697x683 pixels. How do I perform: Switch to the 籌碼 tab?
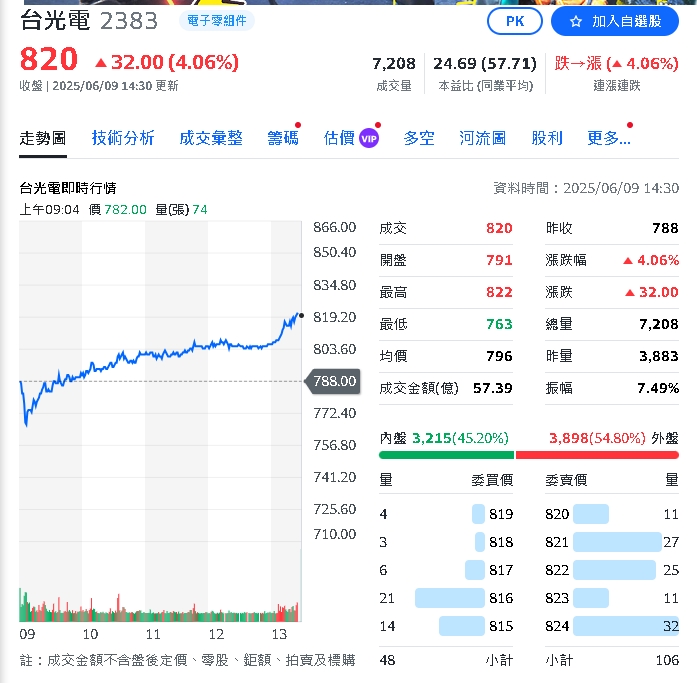283,138
